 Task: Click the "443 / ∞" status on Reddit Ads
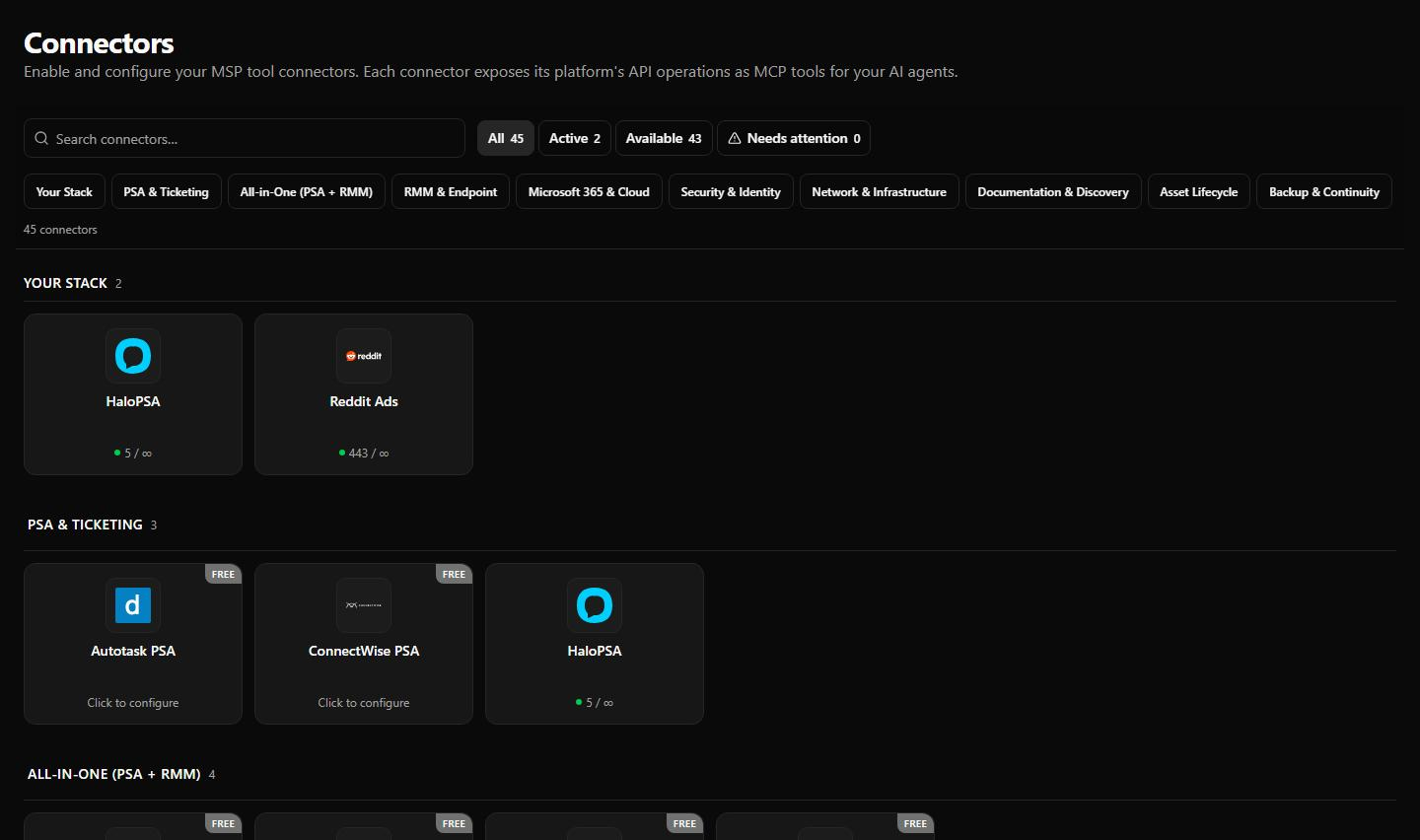coord(364,454)
